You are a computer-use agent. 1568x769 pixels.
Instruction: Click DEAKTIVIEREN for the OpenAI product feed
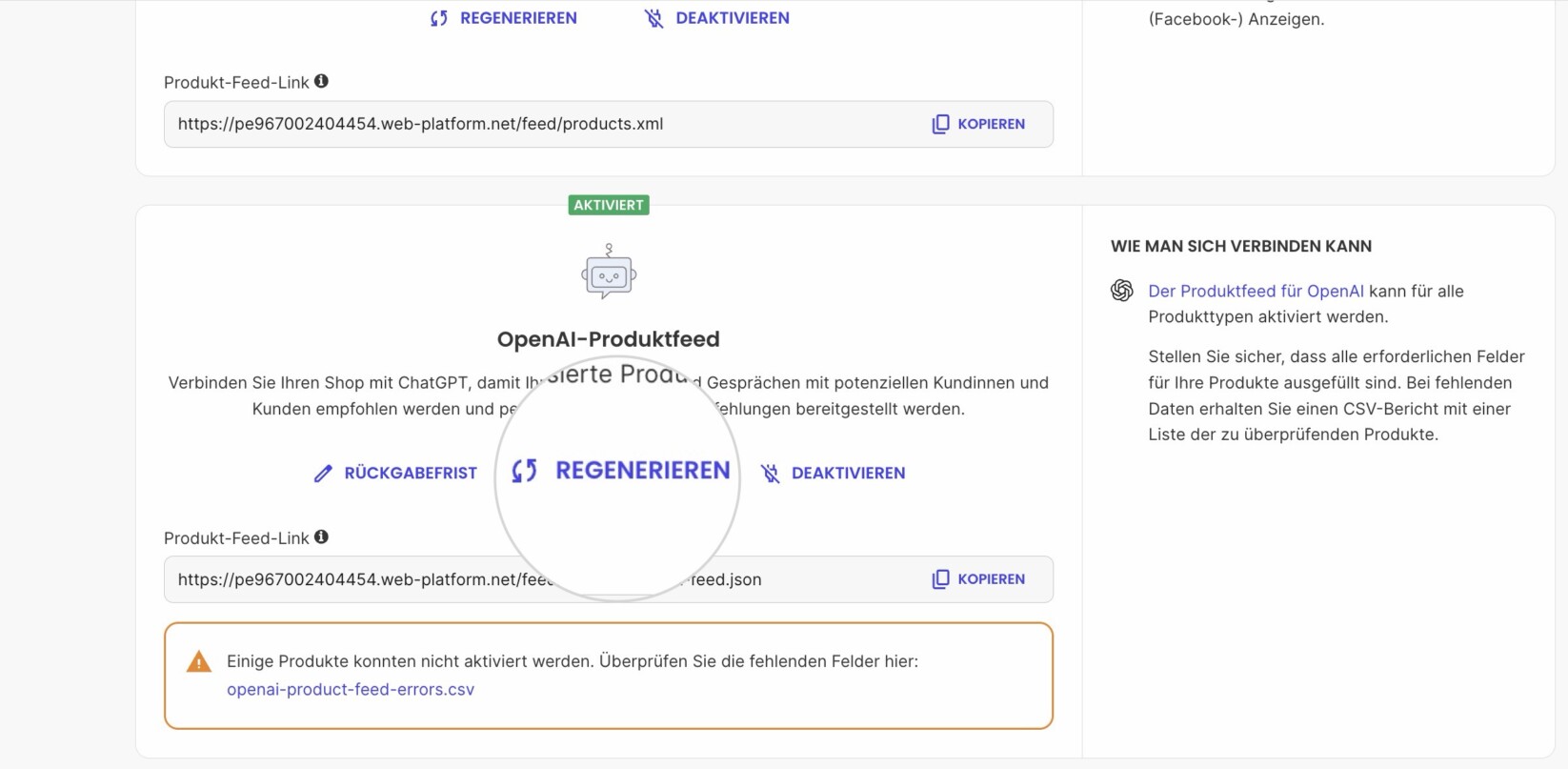click(x=834, y=473)
